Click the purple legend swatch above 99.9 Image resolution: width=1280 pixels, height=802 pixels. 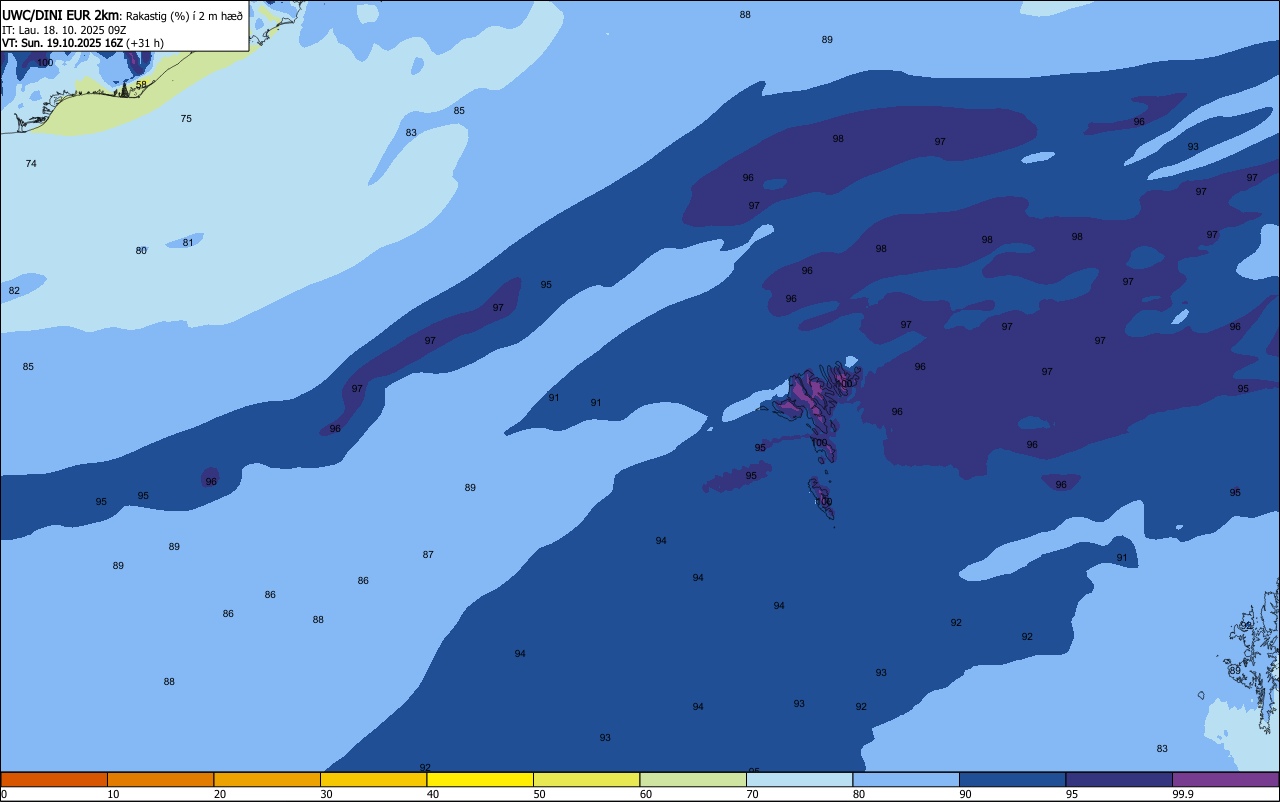tap(1226, 779)
